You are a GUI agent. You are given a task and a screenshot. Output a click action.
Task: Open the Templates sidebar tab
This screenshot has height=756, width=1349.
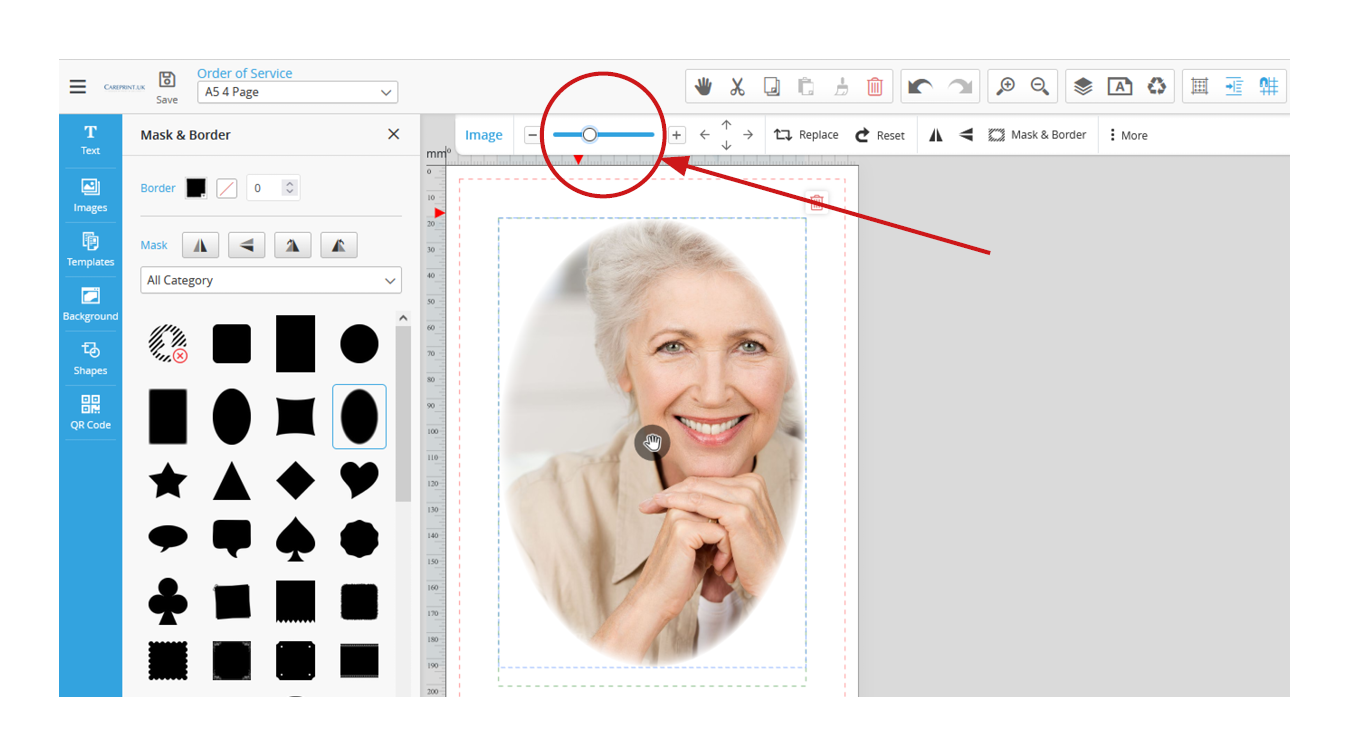tap(90, 249)
